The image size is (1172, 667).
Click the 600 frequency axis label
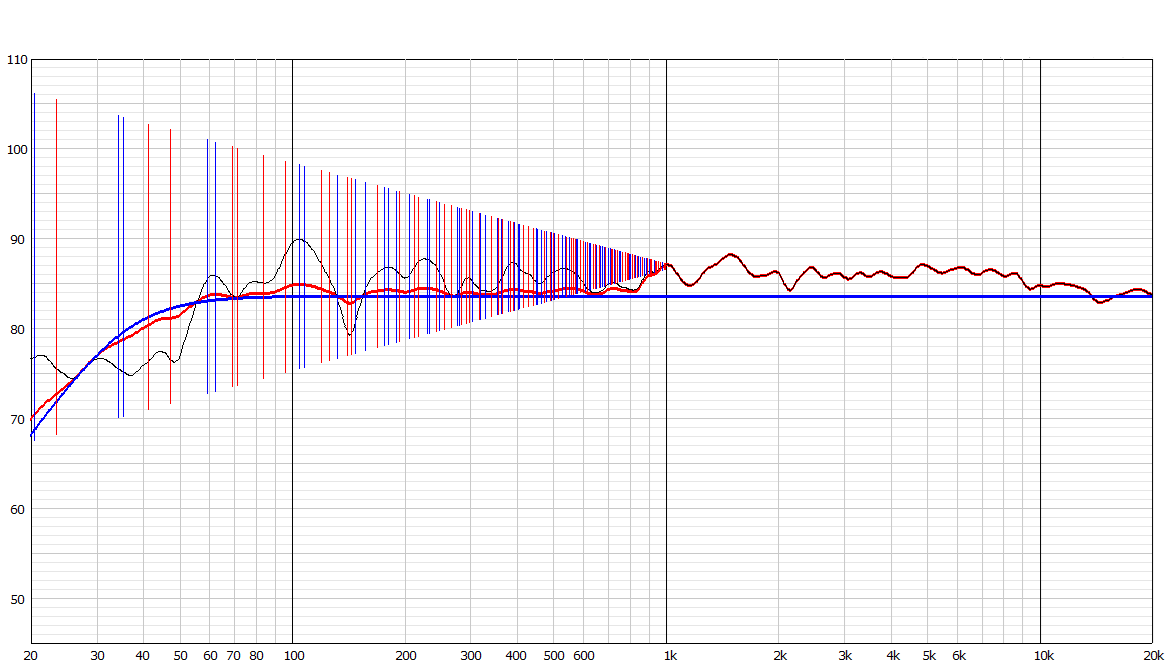click(x=584, y=656)
